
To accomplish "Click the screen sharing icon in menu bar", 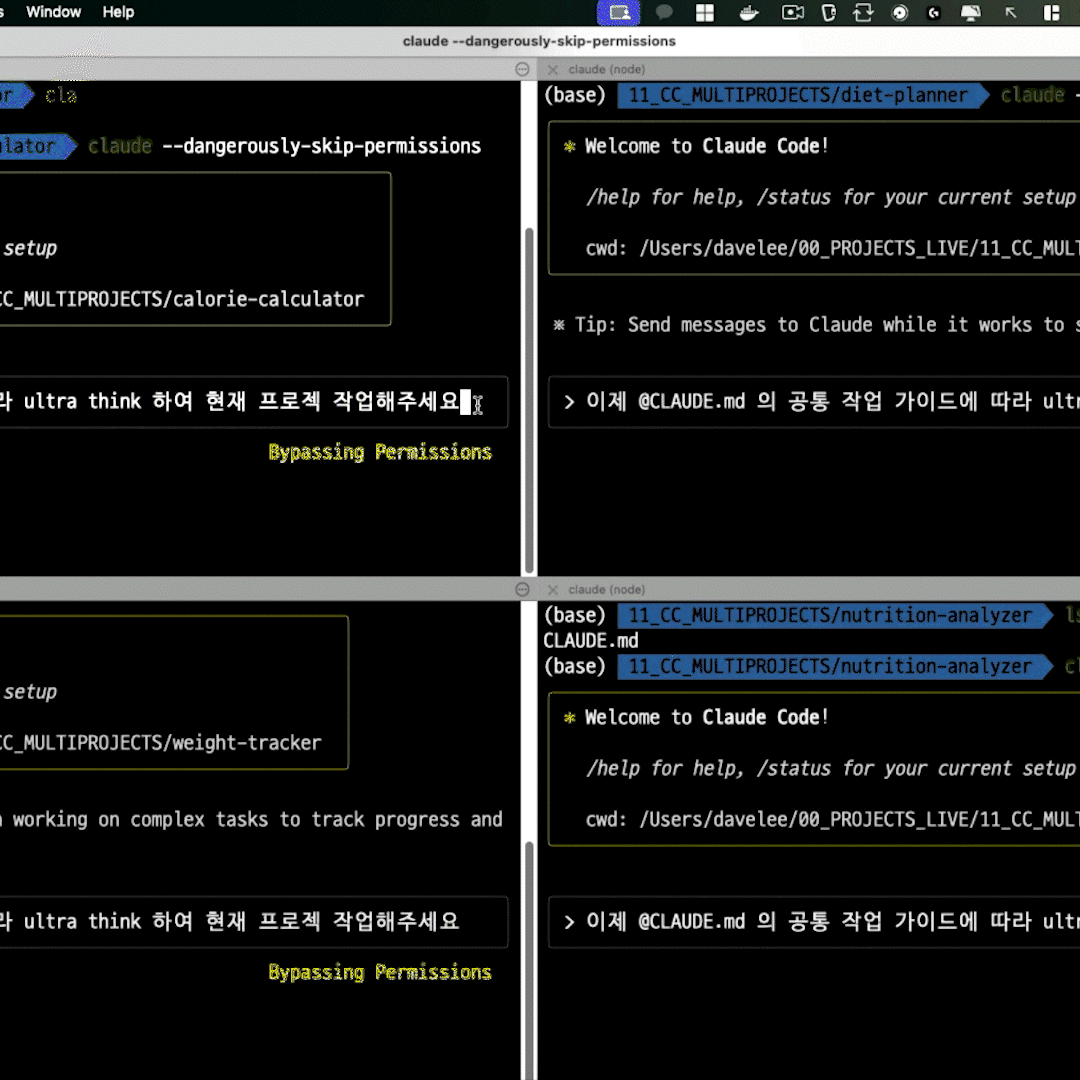I will tap(619, 13).
